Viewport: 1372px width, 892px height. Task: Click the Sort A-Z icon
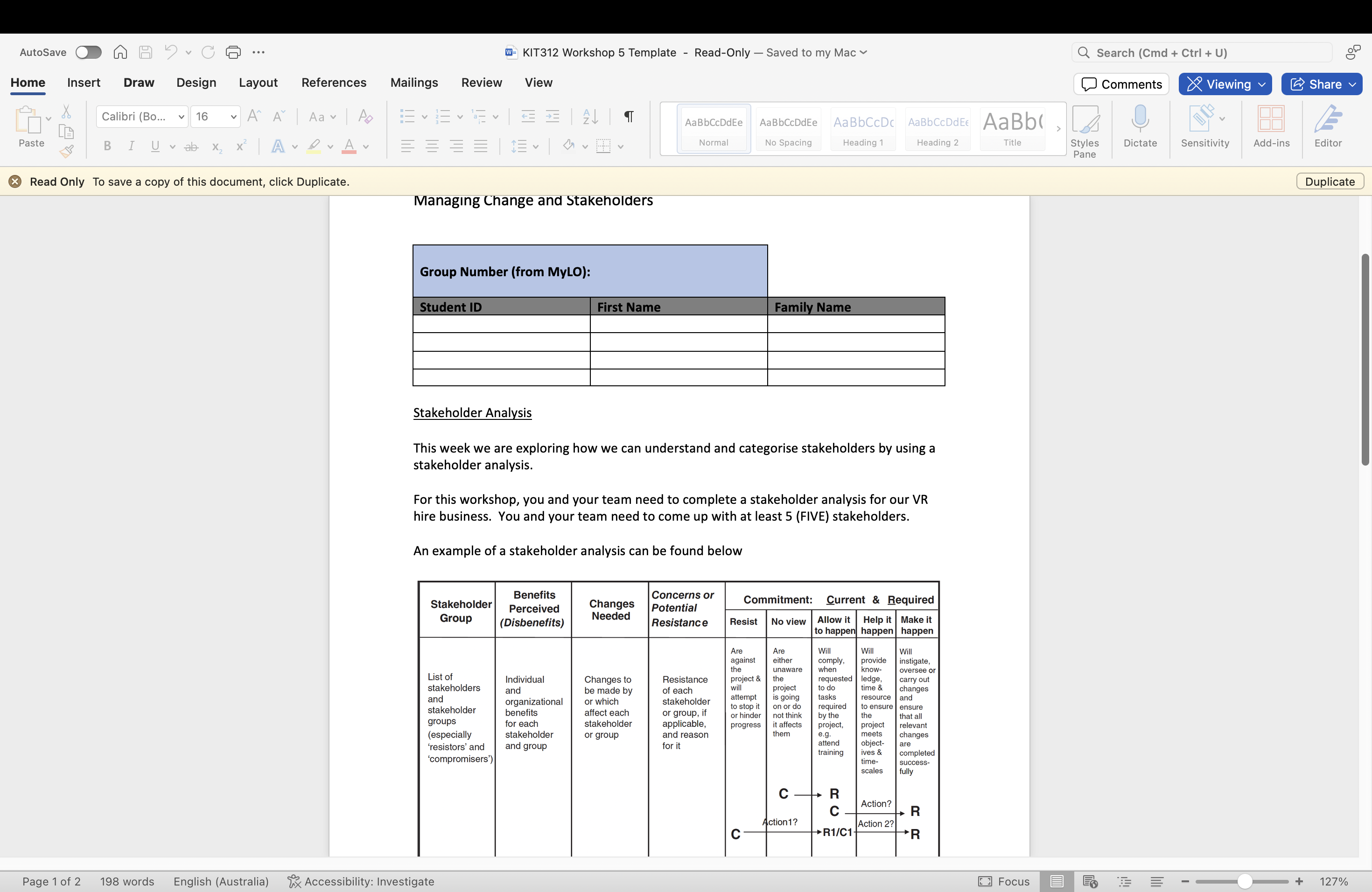pos(590,116)
